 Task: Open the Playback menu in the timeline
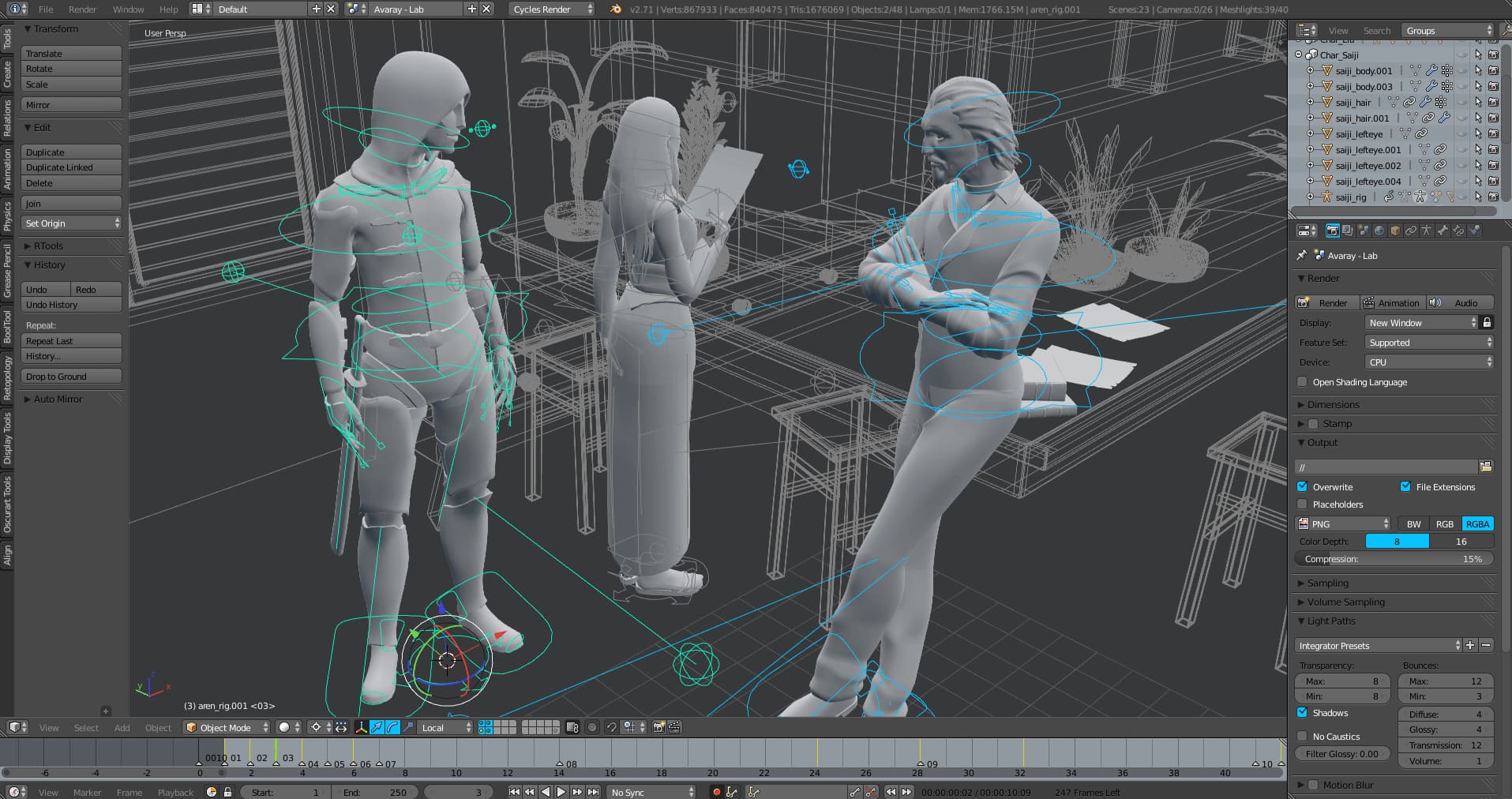[x=174, y=792]
